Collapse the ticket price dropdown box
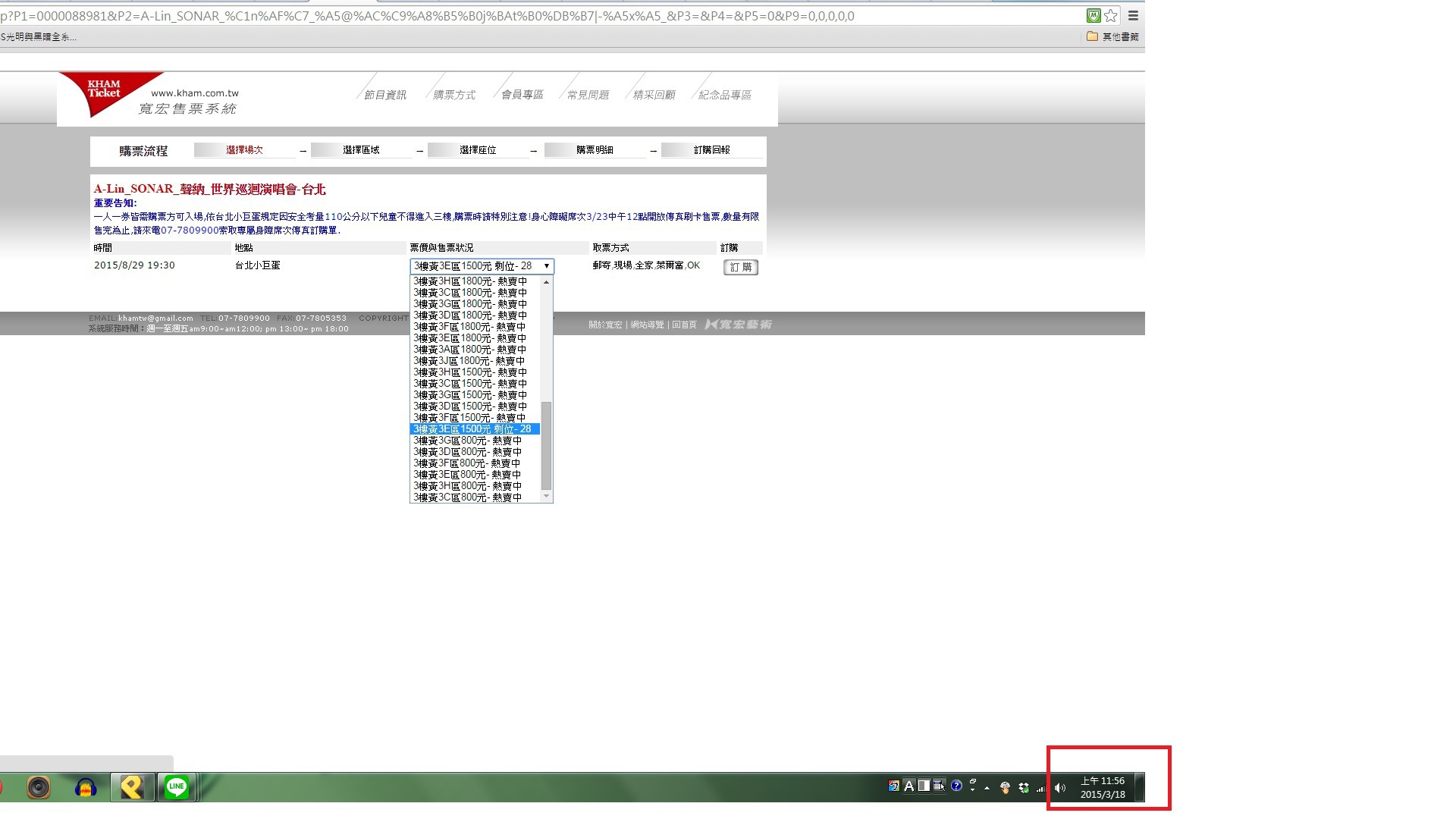The width and height of the screenshot is (1456, 819). pos(482,266)
